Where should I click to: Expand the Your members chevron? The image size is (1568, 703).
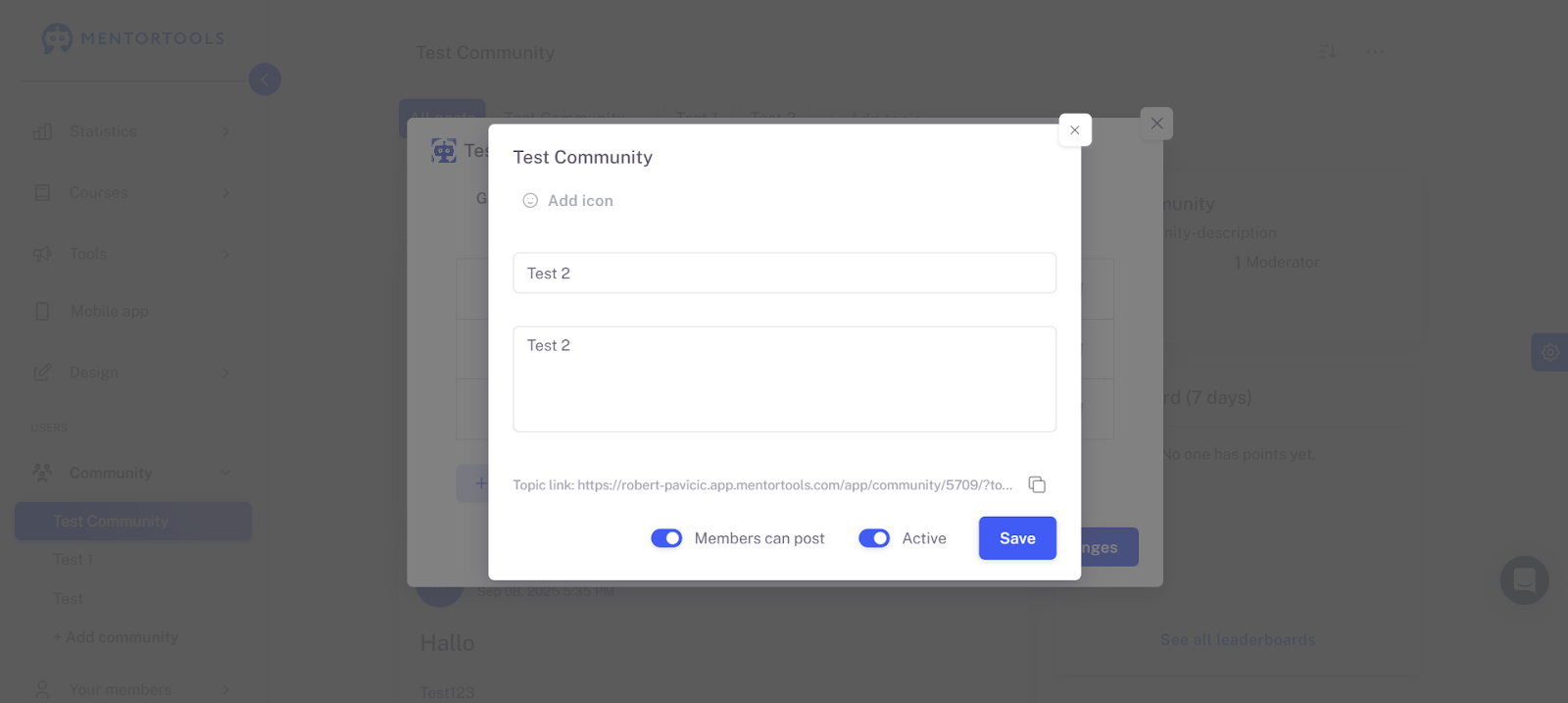click(x=225, y=689)
